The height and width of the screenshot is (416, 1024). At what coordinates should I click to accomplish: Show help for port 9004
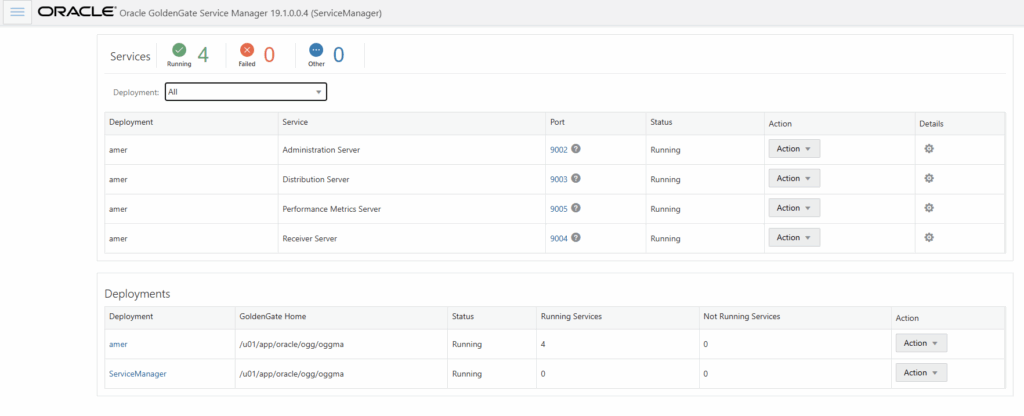point(576,238)
